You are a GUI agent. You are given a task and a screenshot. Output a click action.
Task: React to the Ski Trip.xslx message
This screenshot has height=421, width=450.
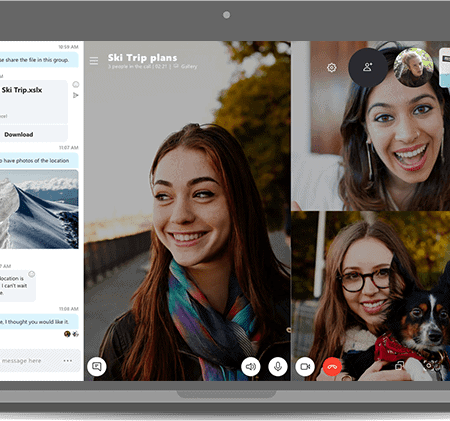tap(76, 84)
